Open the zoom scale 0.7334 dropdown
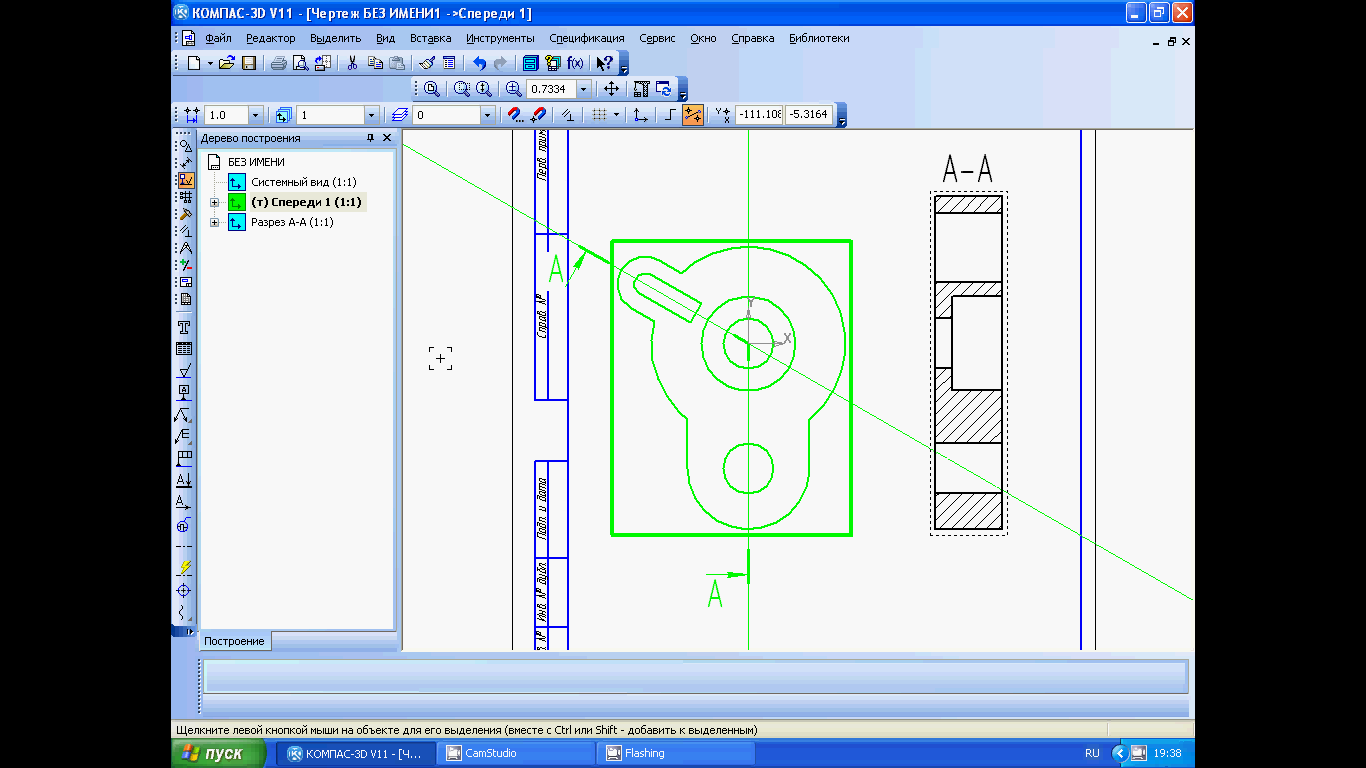 point(584,89)
